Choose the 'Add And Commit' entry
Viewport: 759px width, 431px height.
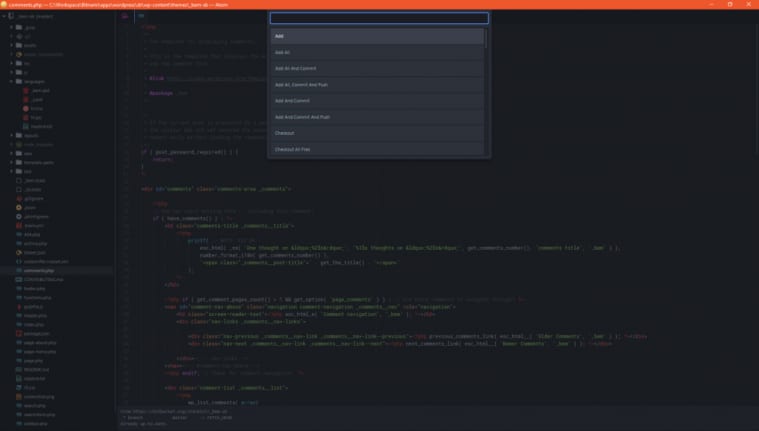[x=377, y=101]
